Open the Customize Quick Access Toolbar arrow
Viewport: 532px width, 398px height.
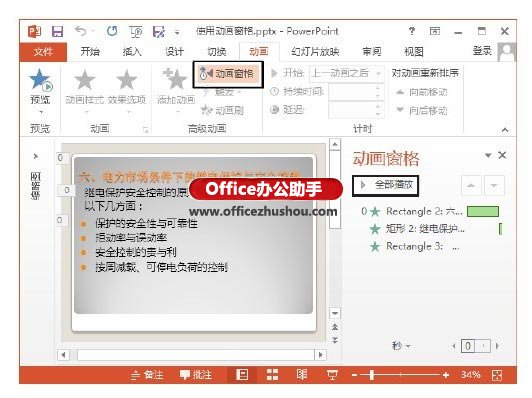tap(177, 33)
